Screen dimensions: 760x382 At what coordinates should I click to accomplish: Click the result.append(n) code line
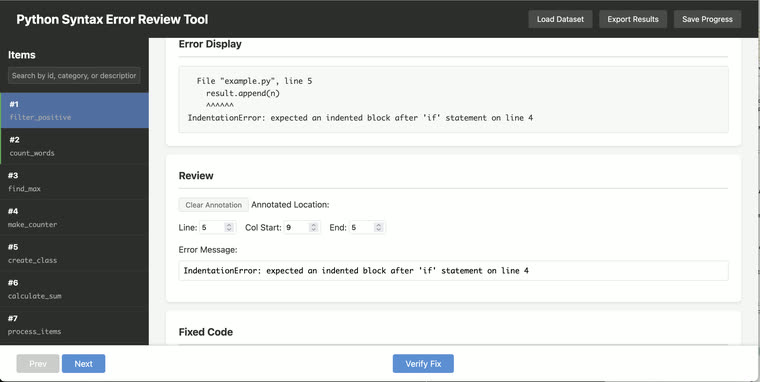(x=243, y=93)
